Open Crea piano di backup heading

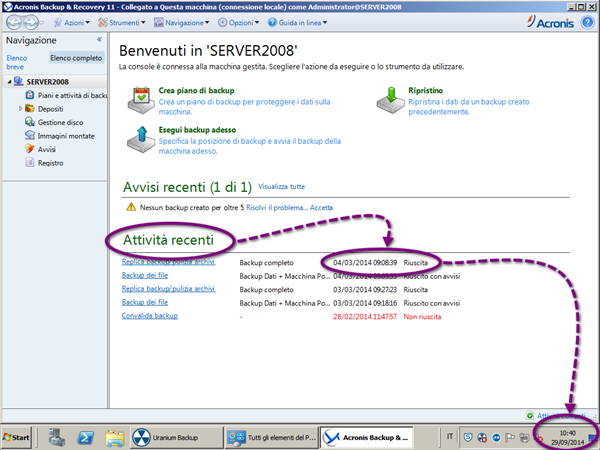coord(196,91)
